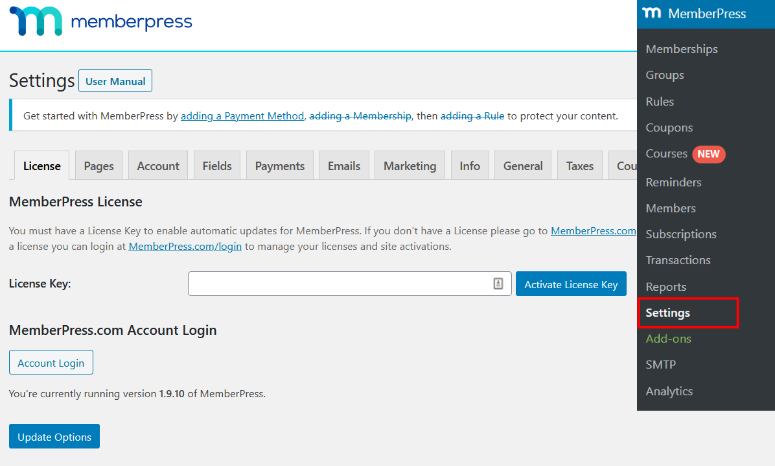Click the MemberPress.com Account Login heading

[x=113, y=330]
